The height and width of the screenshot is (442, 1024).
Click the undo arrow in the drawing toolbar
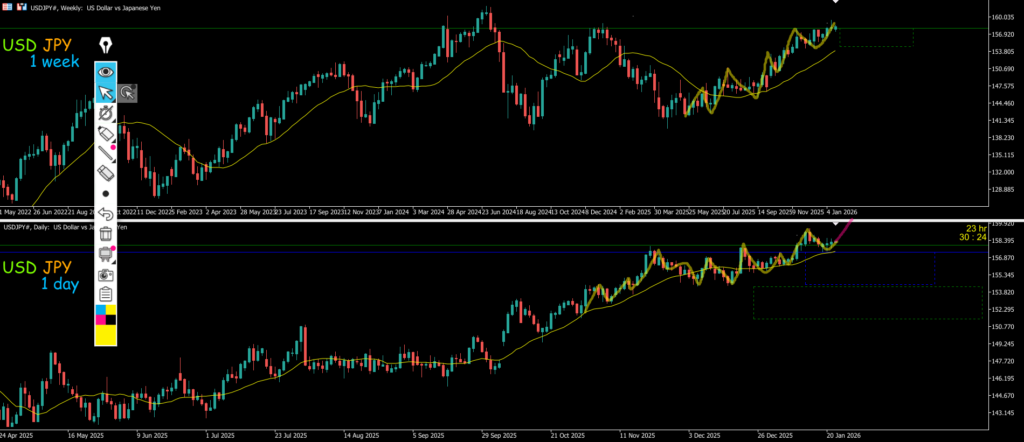tap(106, 213)
